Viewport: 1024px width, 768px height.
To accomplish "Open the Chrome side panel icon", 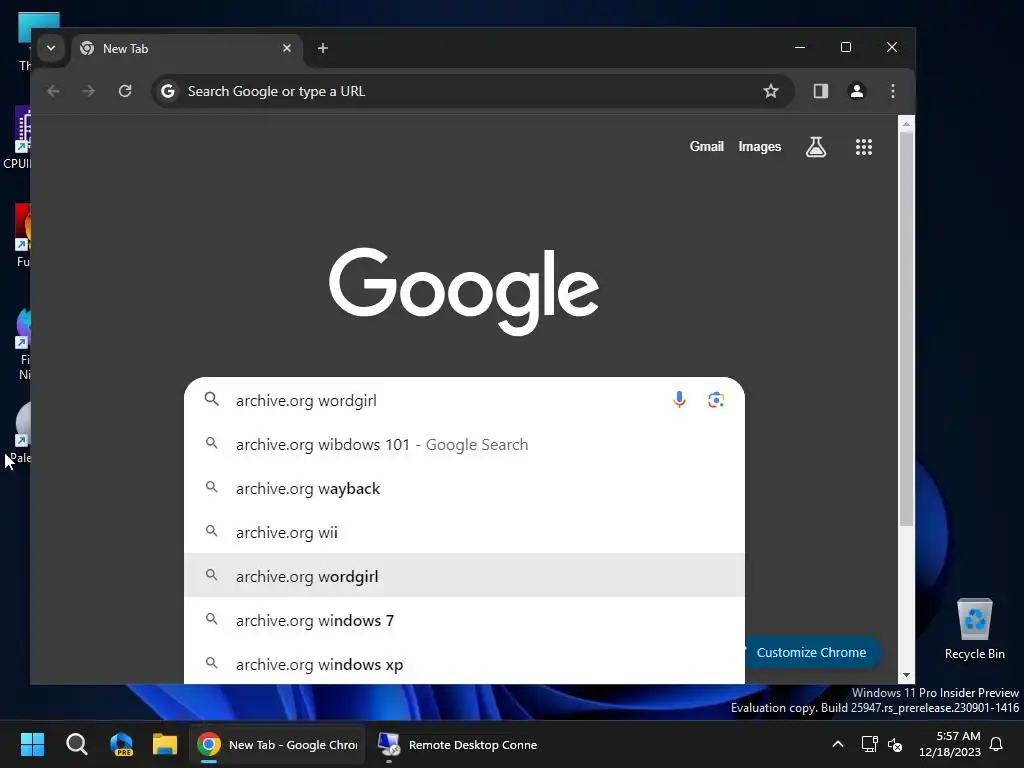I will click(821, 91).
